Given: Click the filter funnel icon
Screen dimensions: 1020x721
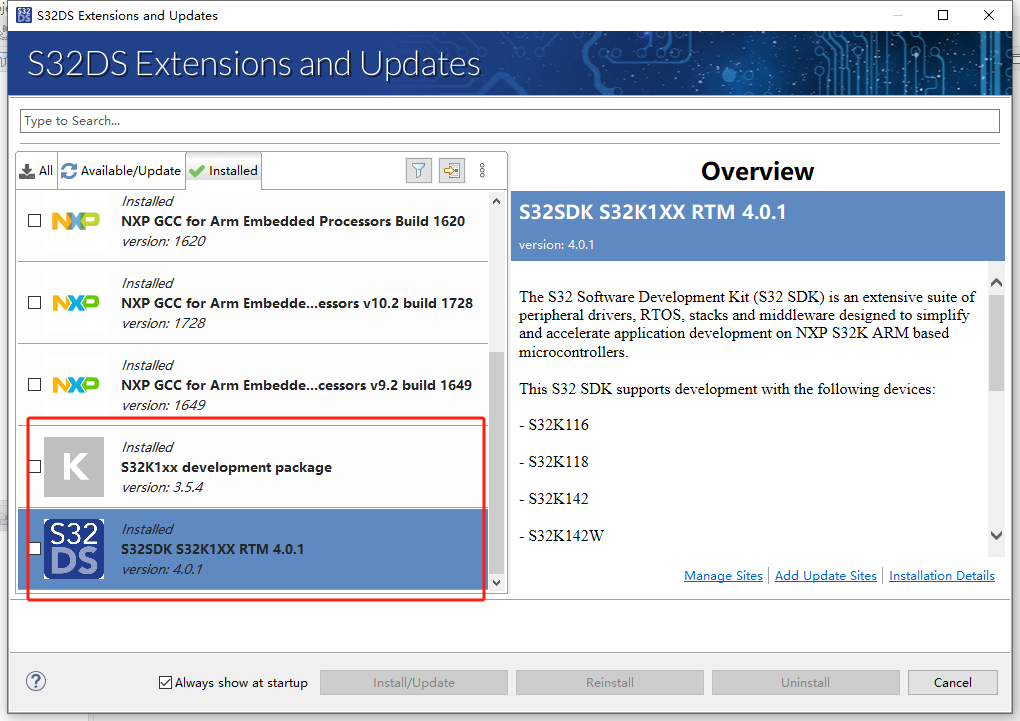Looking at the screenshot, I should click(x=419, y=171).
